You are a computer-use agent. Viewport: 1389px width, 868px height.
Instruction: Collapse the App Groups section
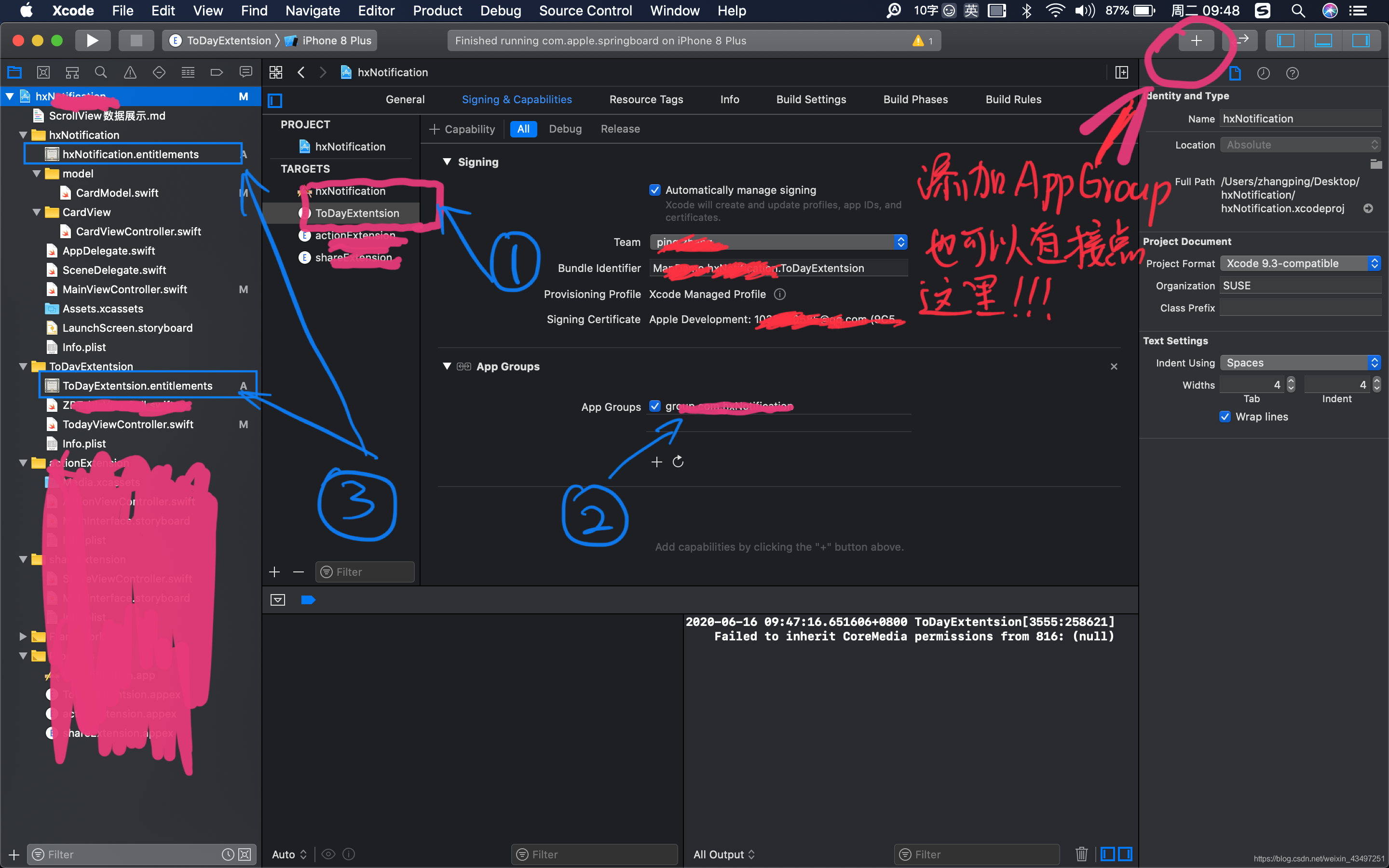447,366
